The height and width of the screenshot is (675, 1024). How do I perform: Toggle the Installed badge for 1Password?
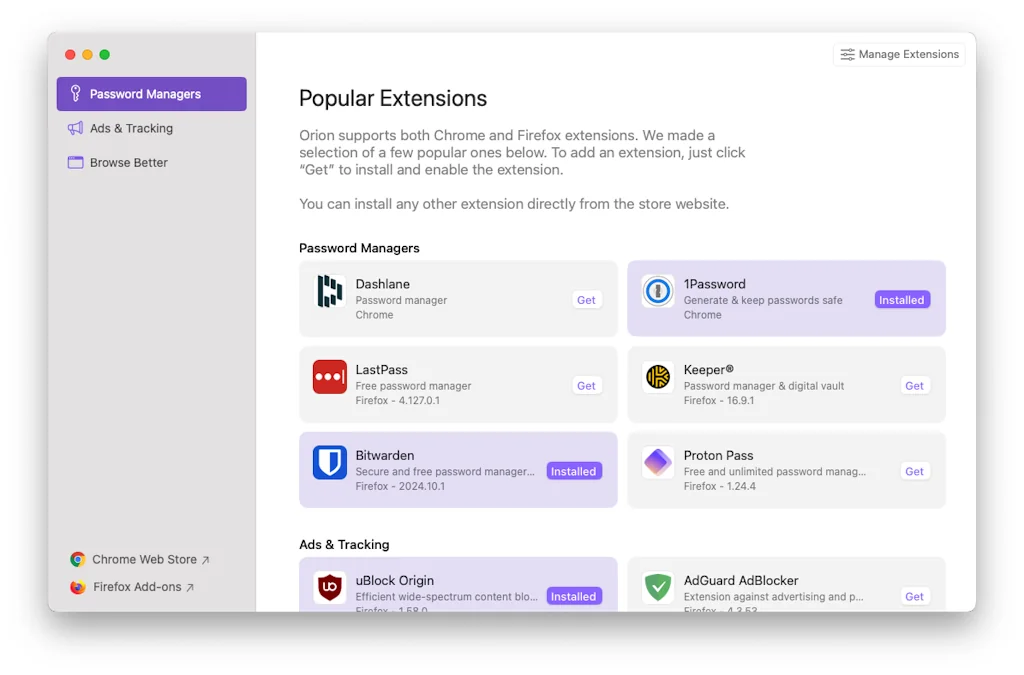[901, 300]
